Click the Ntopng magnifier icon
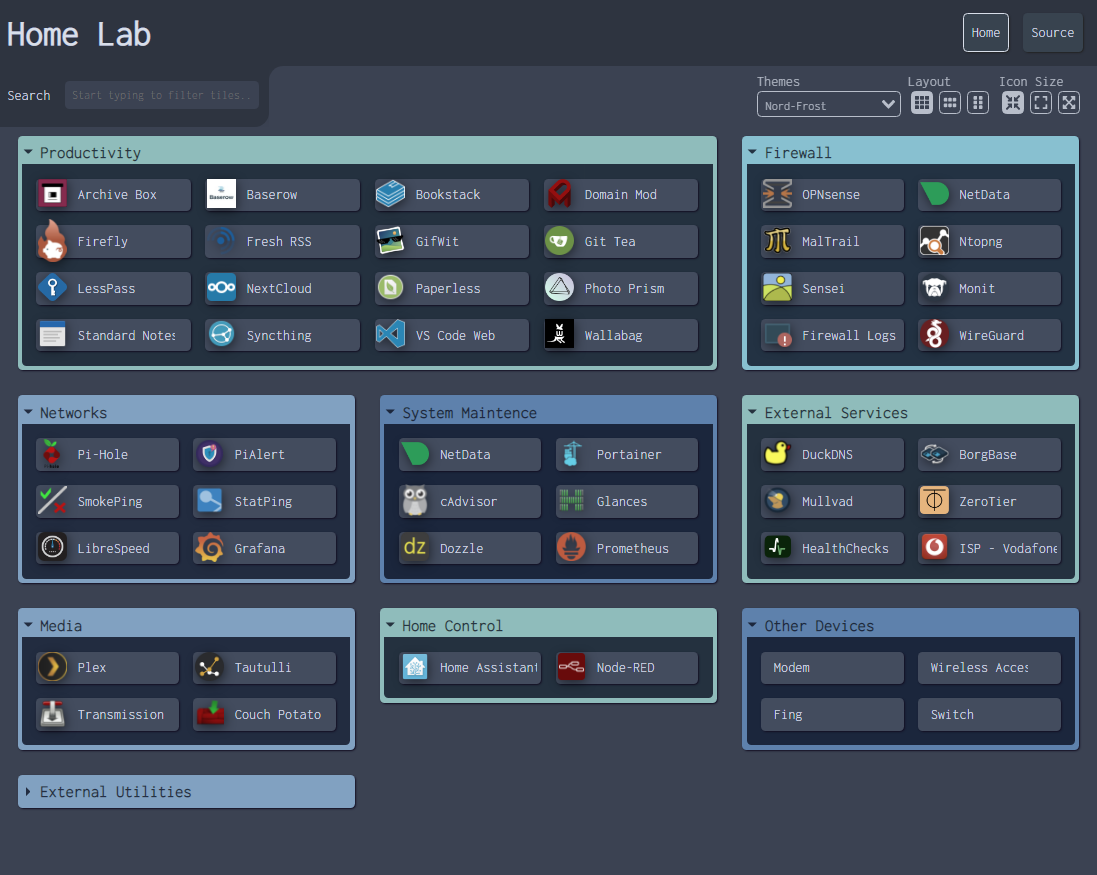This screenshot has height=875, width=1097. [x=934, y=241]
